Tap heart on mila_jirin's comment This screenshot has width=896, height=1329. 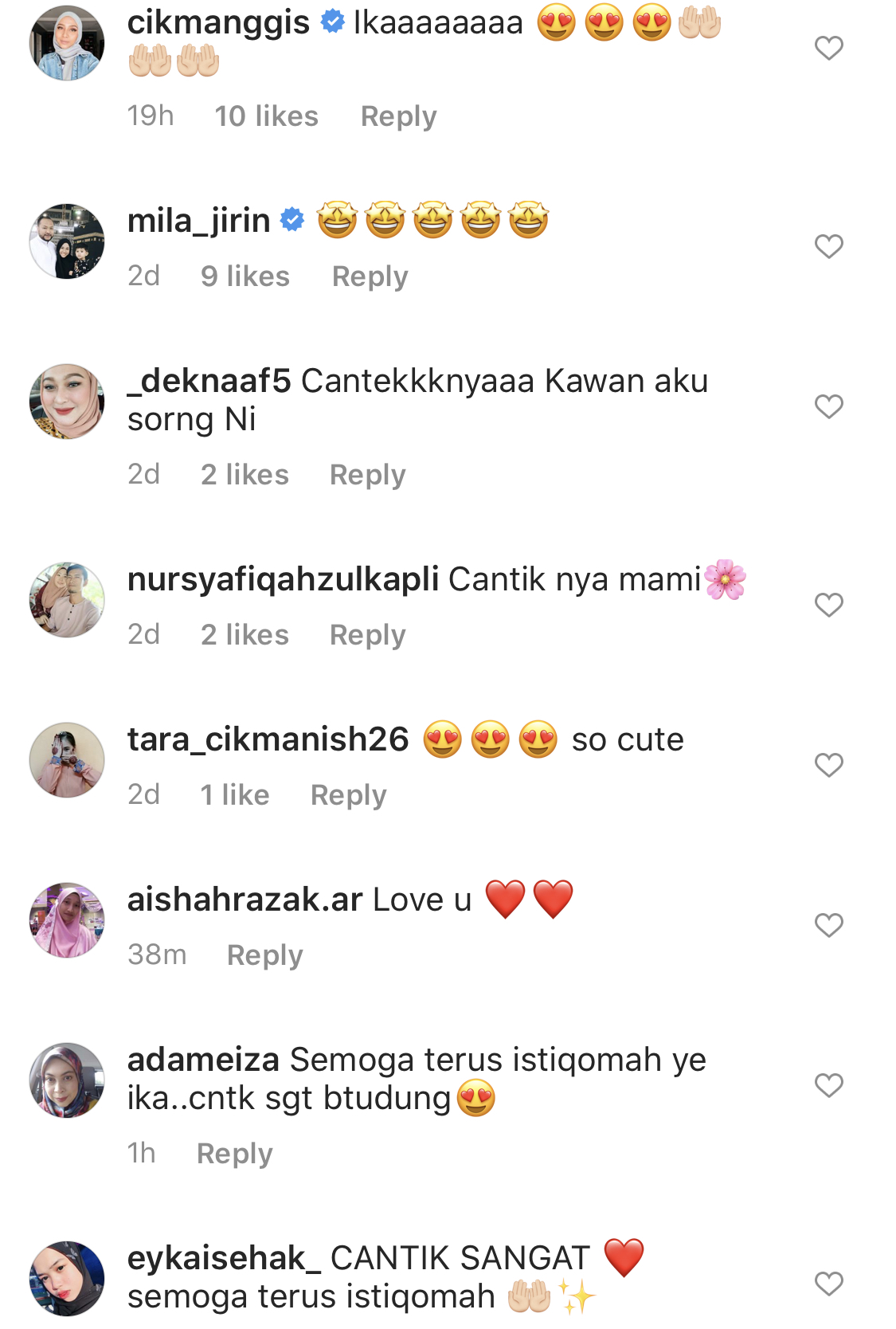tap(828, 247)
